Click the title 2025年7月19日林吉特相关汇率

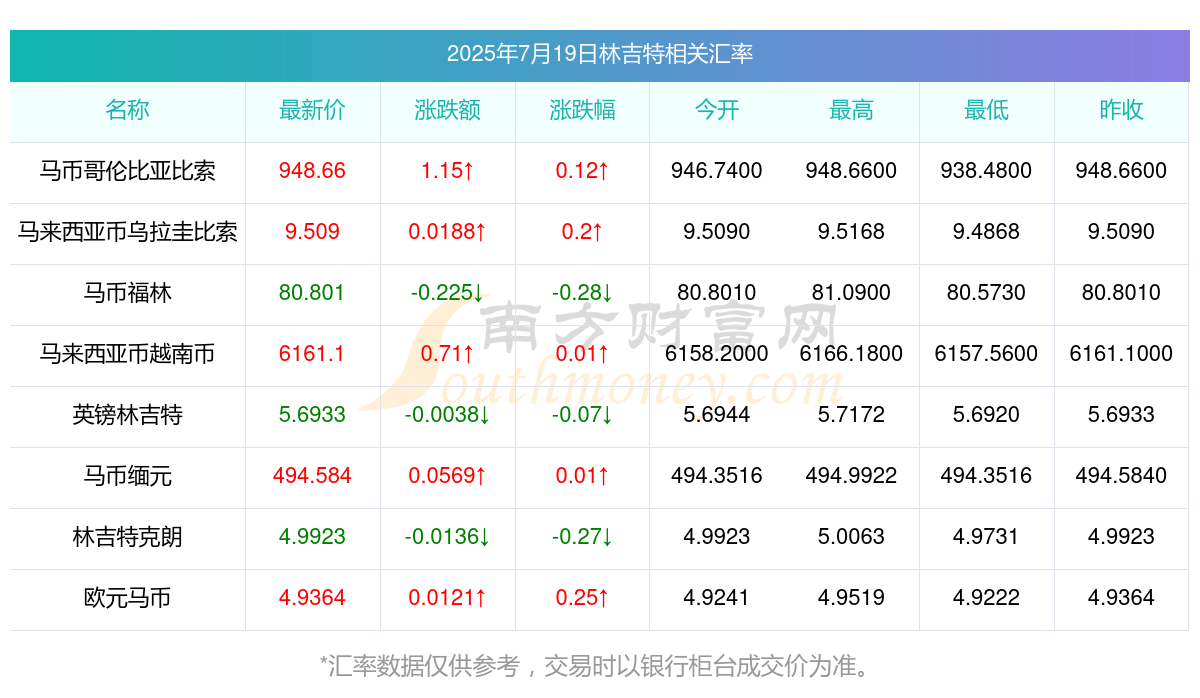600,54
